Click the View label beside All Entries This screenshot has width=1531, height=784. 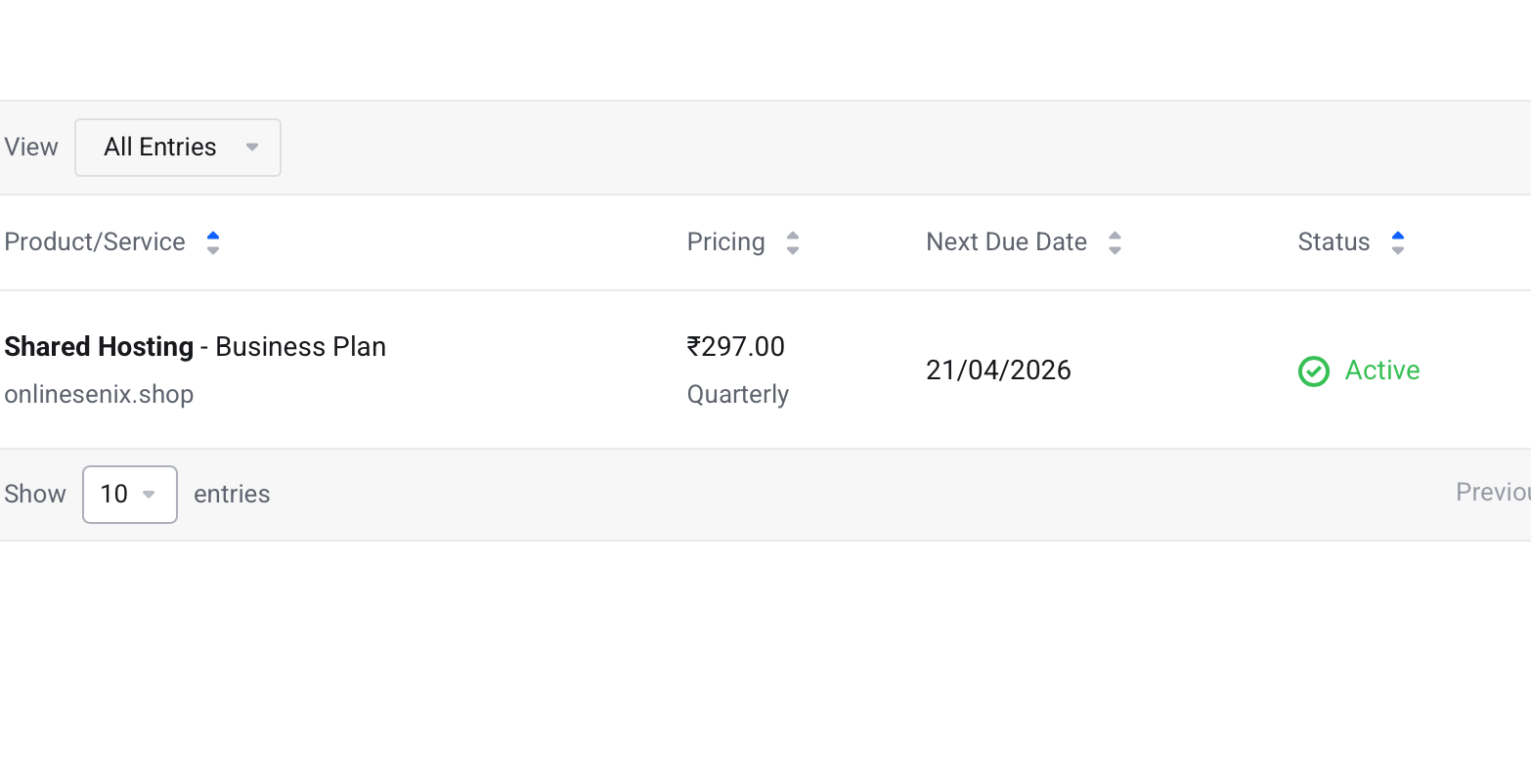click(31, 148)
